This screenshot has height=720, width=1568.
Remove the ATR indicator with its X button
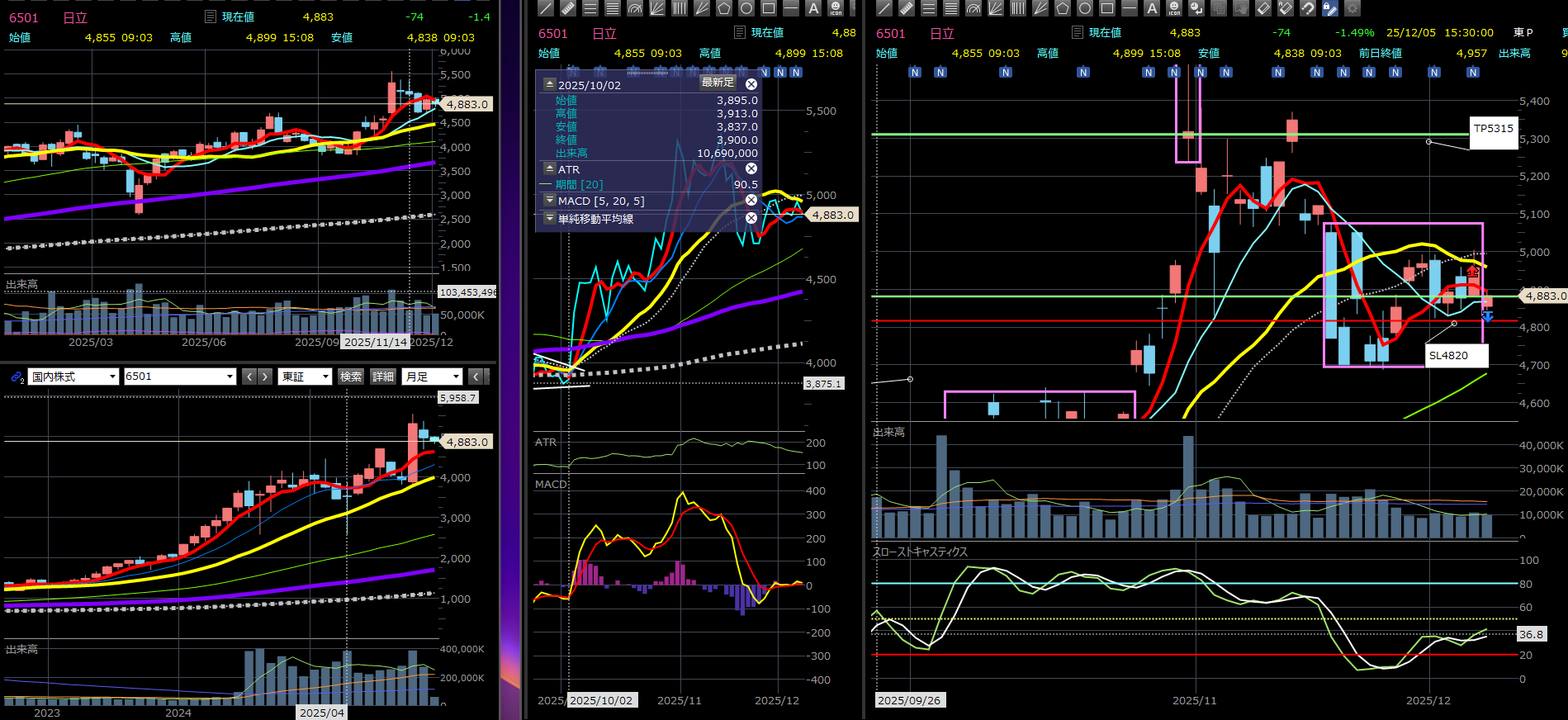pyautogui.click(x=751, y=168)
